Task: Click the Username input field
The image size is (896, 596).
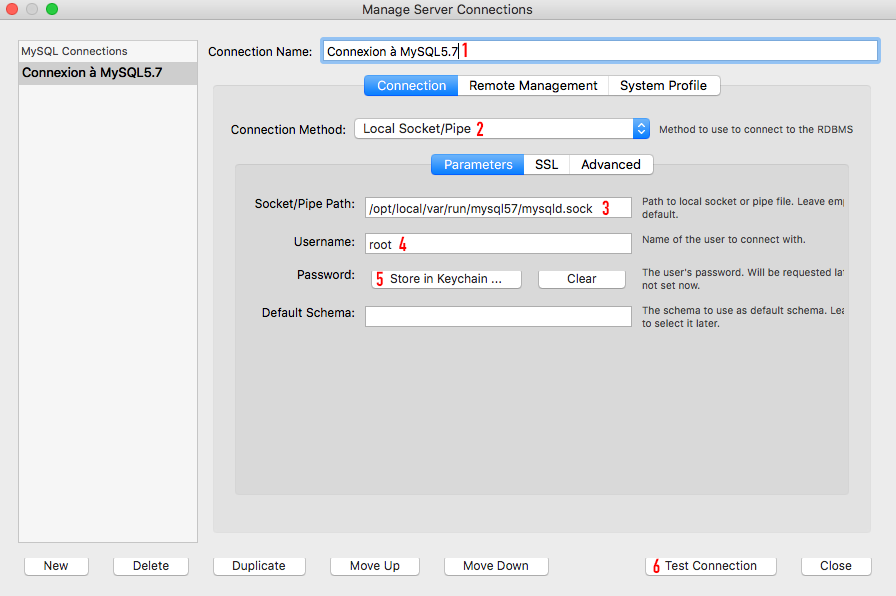Action: (x=498, y=244)
